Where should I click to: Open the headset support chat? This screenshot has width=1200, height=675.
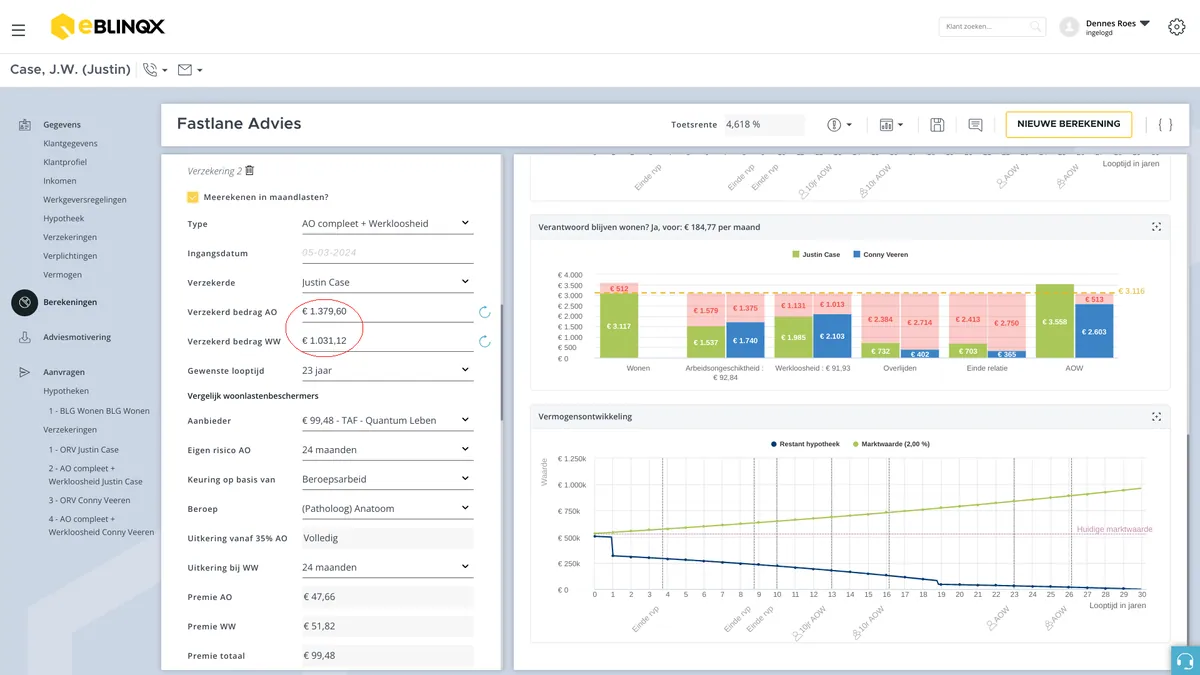tap(1185, 661)
